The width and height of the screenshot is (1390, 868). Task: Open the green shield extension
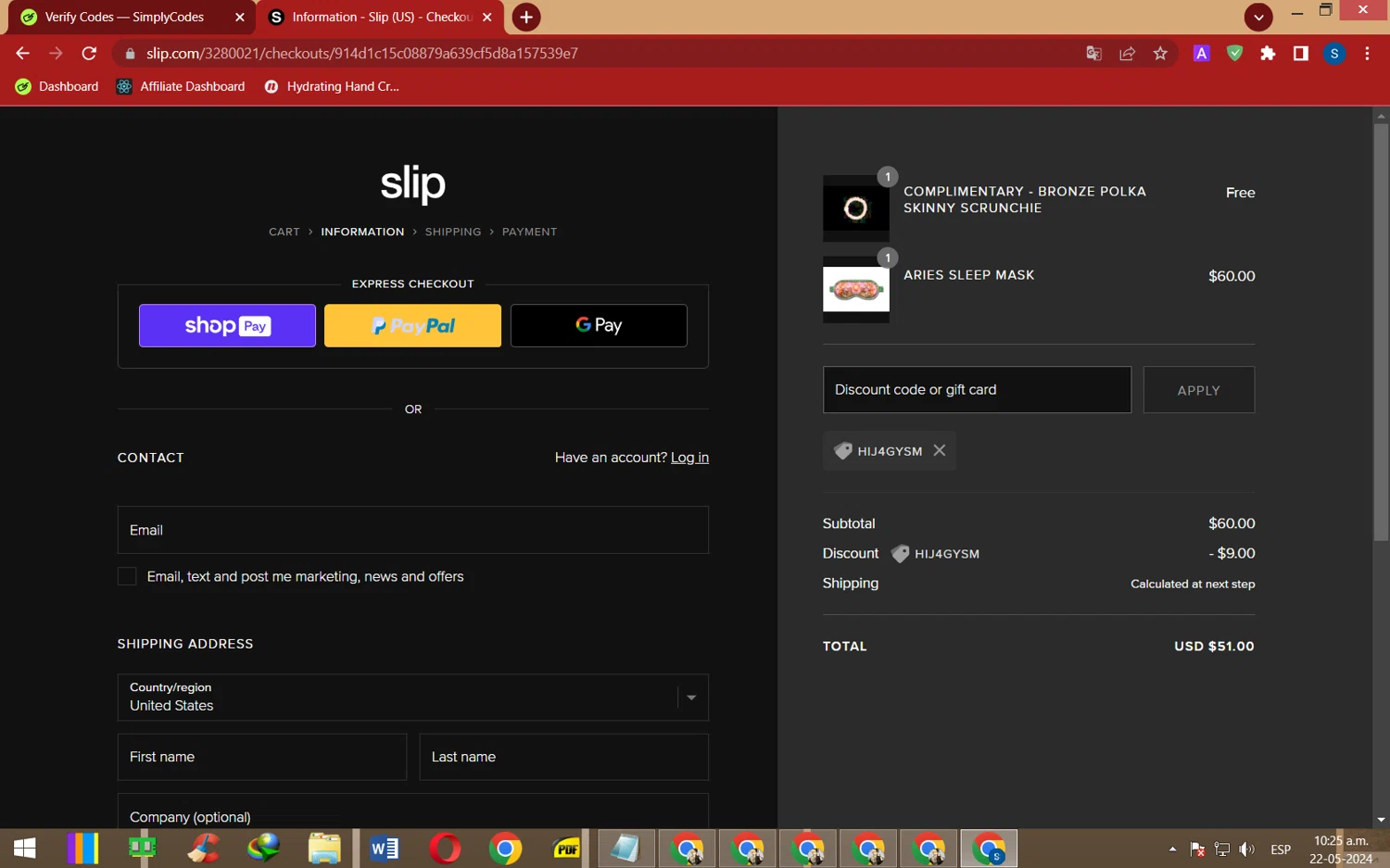point(1234,54)
